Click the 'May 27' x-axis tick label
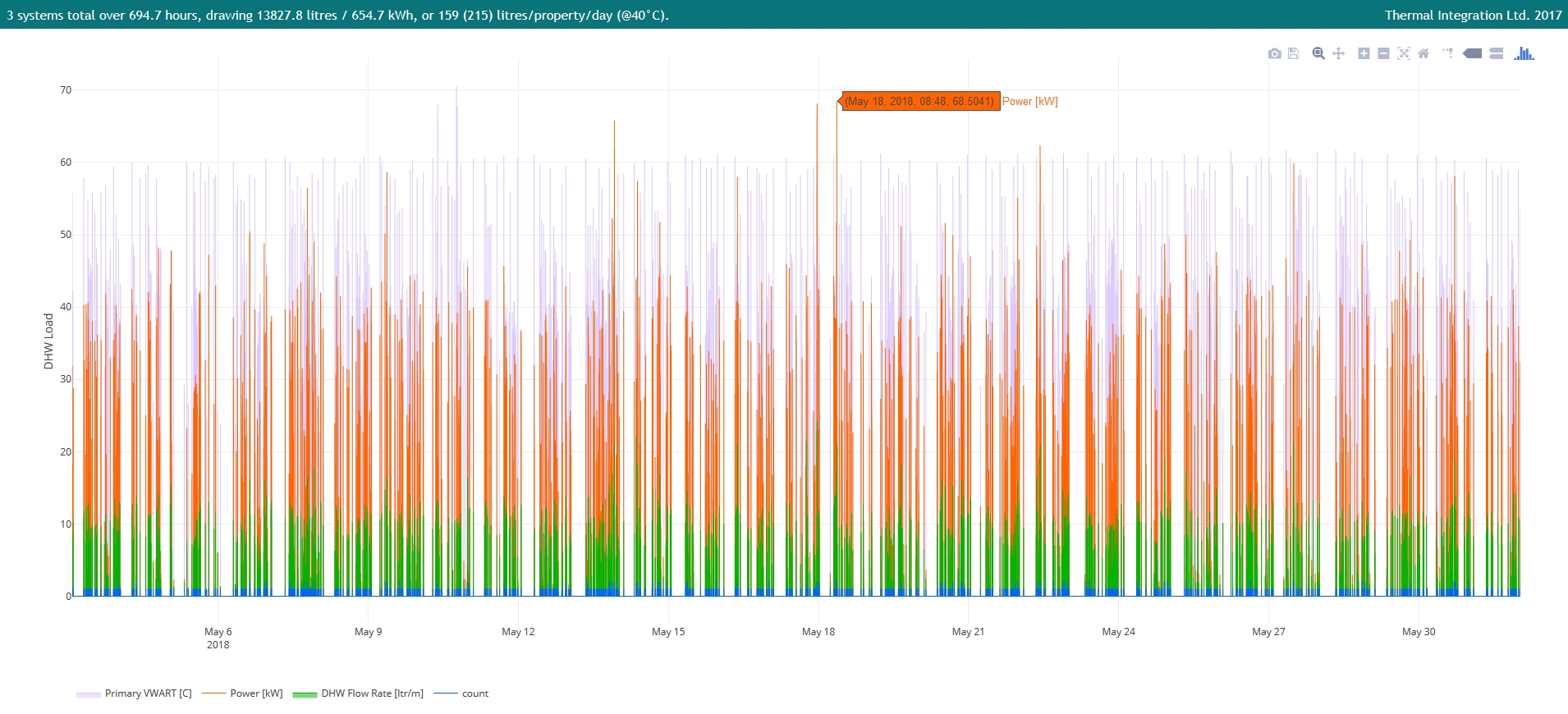This screenshot has width=1568, height=714. click(1268, 632)
